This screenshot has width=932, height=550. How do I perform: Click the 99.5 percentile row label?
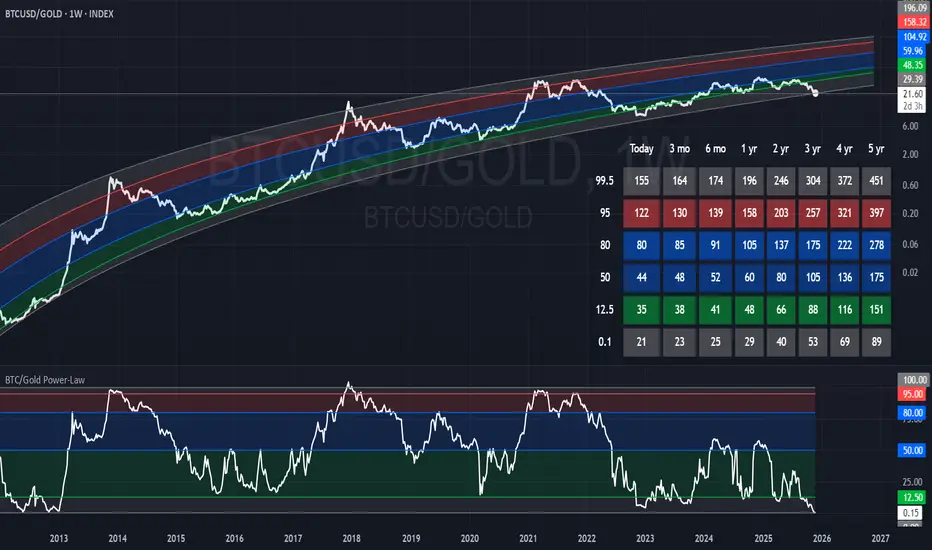604,181
